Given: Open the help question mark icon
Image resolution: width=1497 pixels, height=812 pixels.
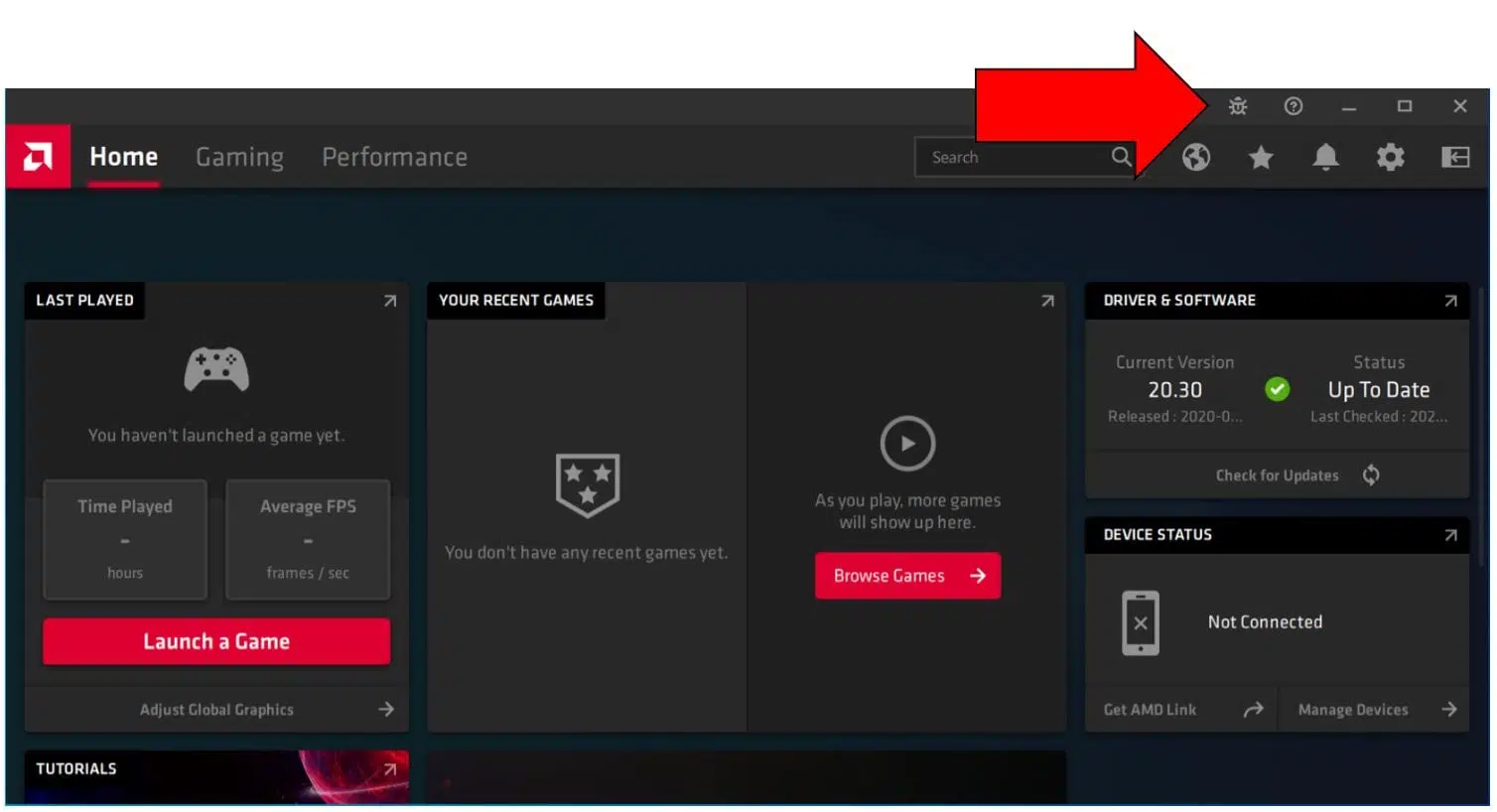Looking at the screenshot, I should pyautogui.click(x=1293, y=106).
